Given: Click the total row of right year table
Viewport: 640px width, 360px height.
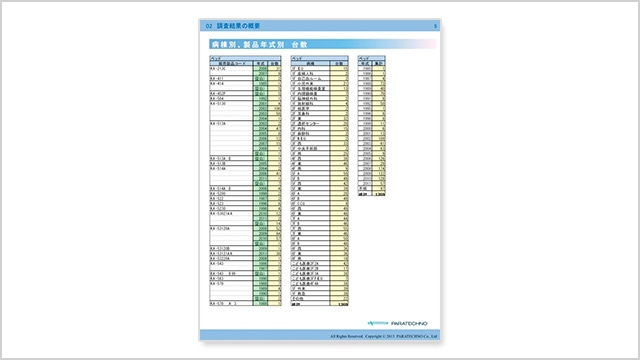Looking at the screenshot, I should (371, 194).
